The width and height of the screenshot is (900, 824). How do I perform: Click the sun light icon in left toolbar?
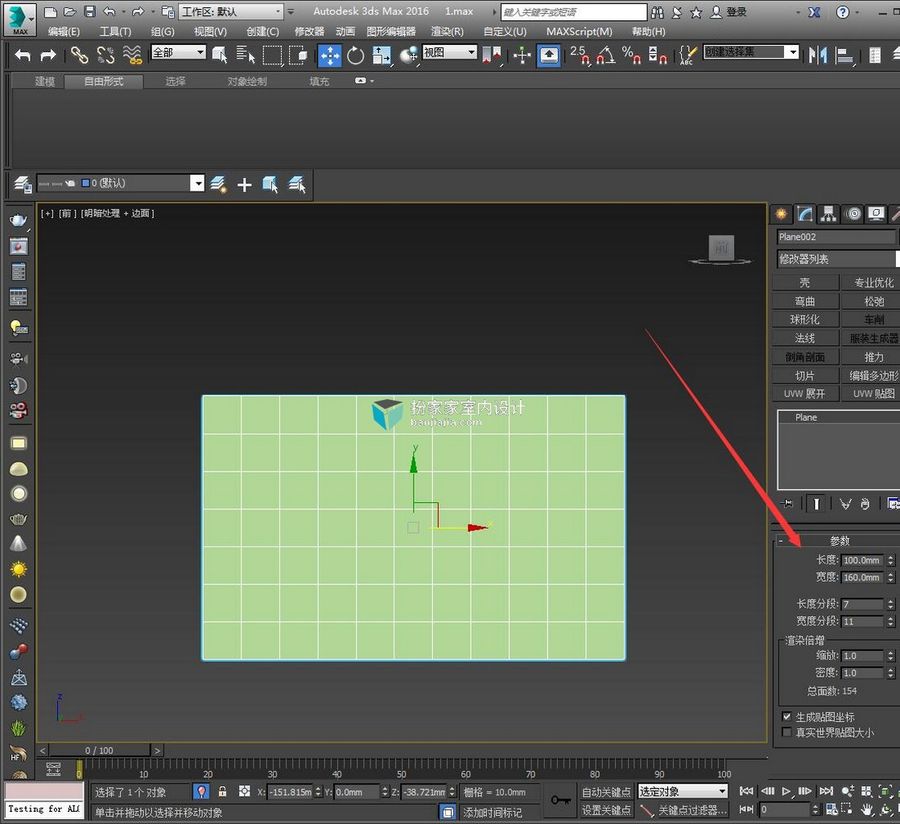[x=18, y=569]
